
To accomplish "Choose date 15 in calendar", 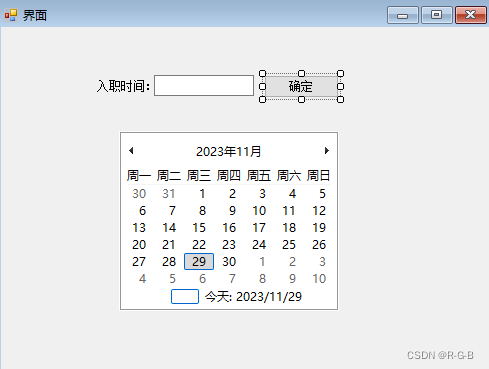I will [x=199, y=228].
